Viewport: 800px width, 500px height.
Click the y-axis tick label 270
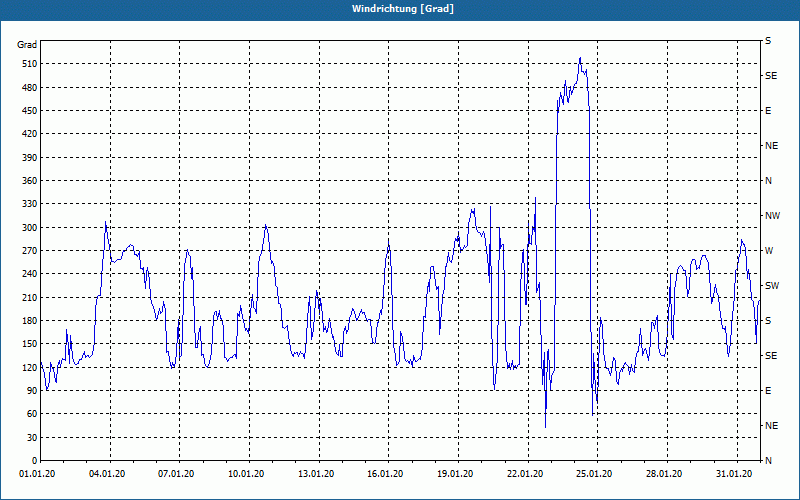coord(30,251)
